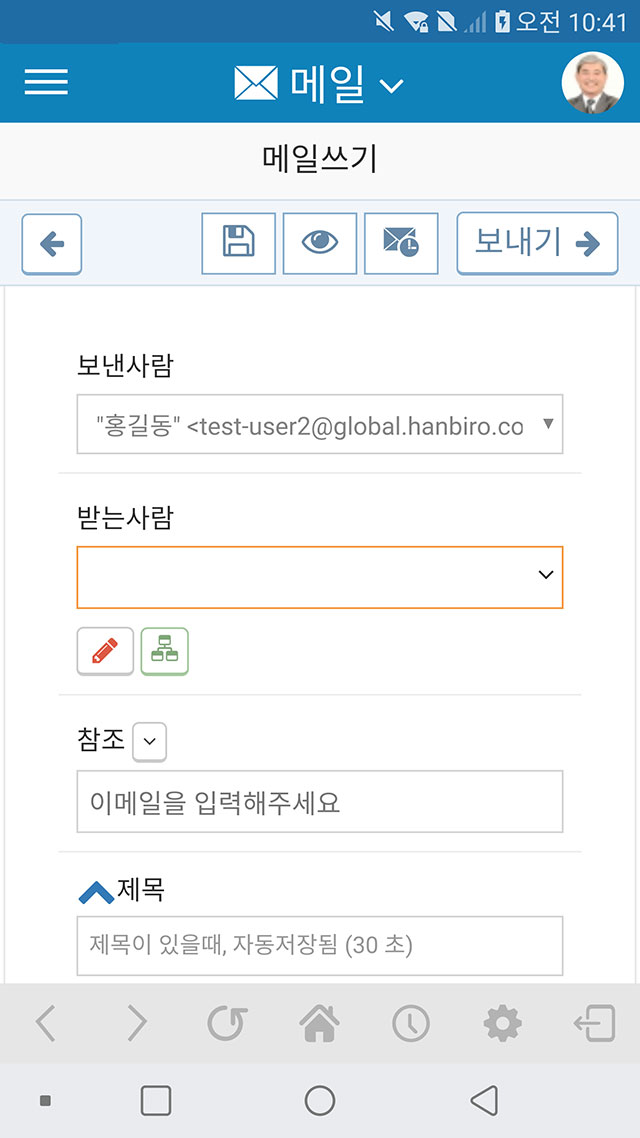Open the scheduled send envelope-clock icon

[x=401, y=243]
